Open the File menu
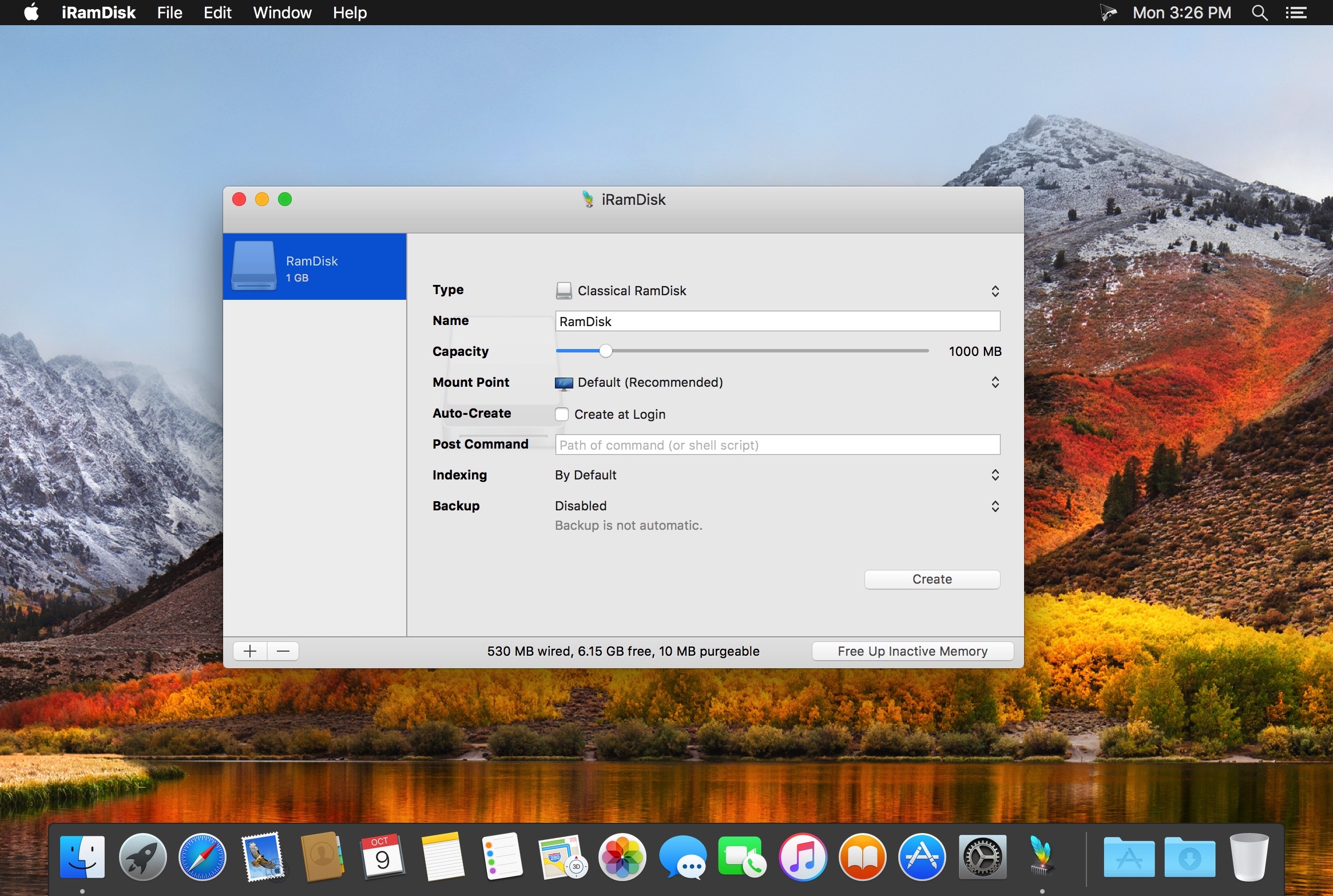Viewport: 1333px width, 896px height. coord(169,13)
